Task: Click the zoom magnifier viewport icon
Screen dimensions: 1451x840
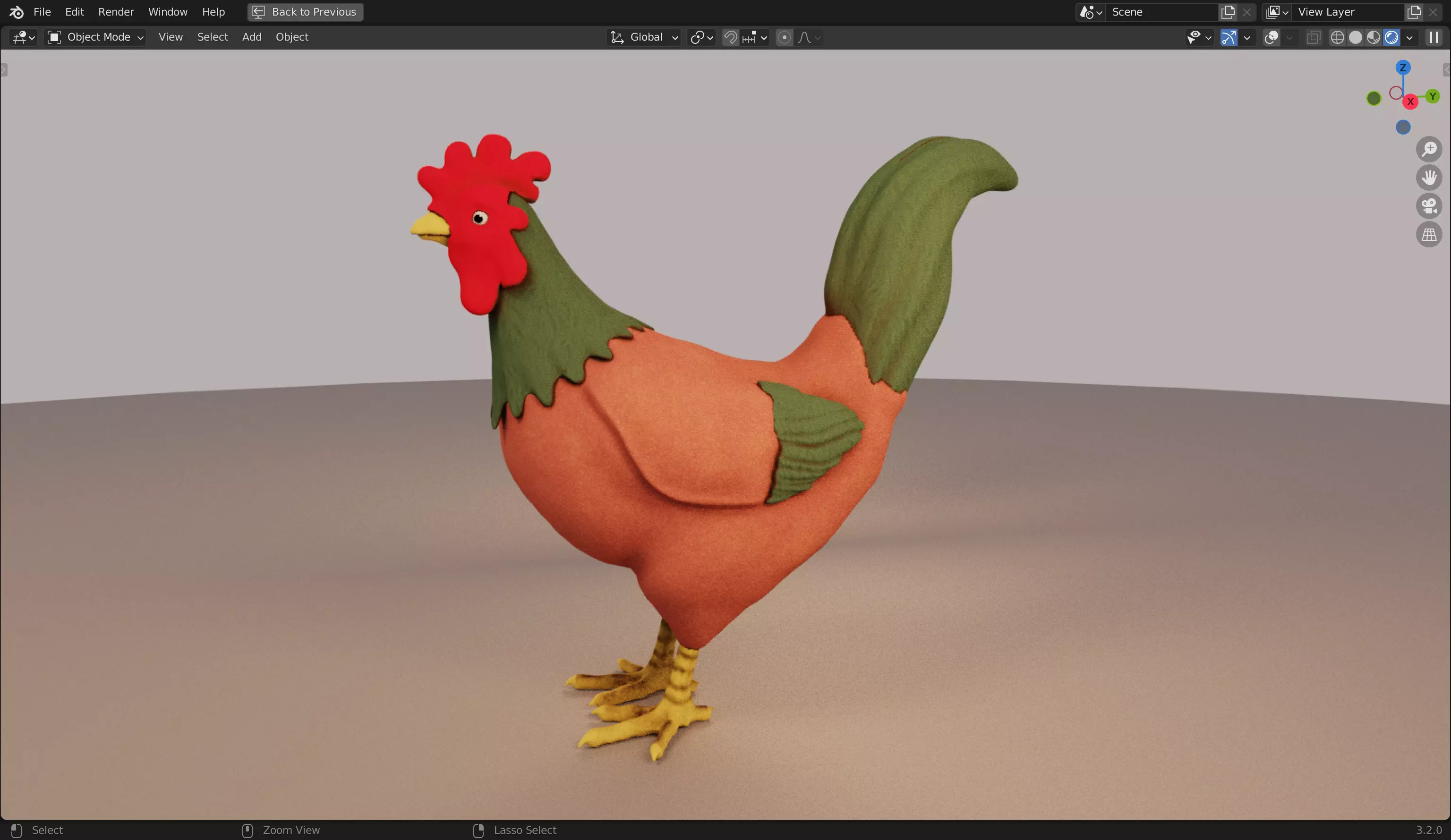Action: coord(1429,149)
